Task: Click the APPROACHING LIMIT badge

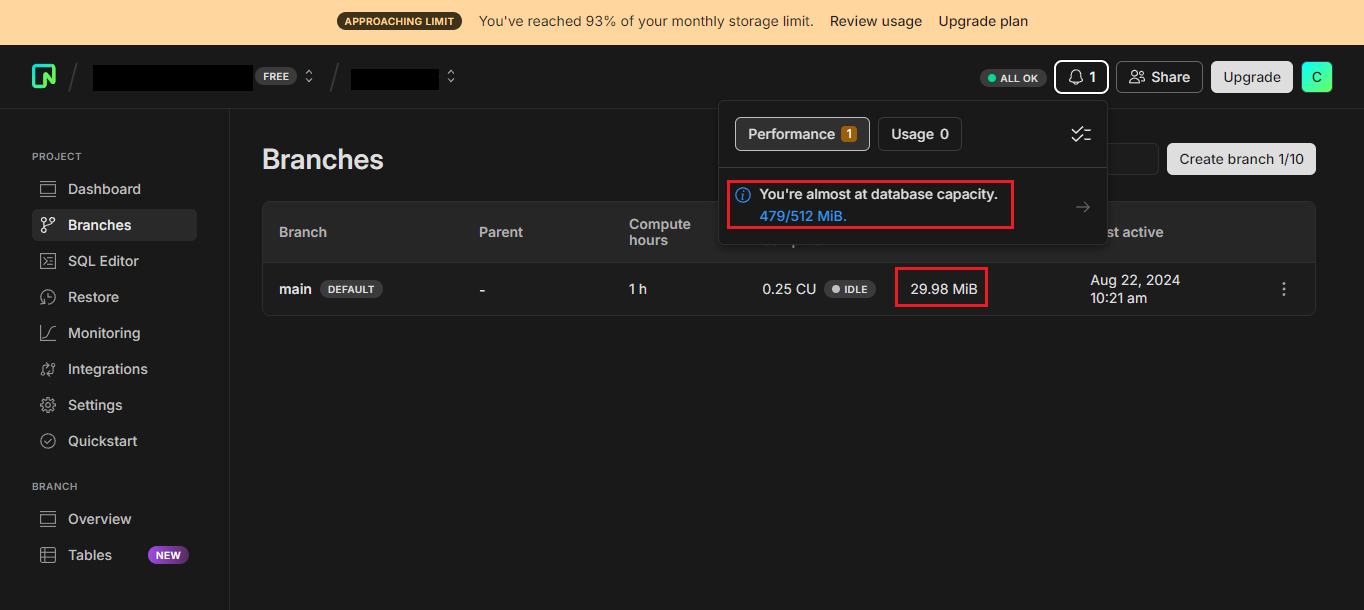Action: [399, 21]
